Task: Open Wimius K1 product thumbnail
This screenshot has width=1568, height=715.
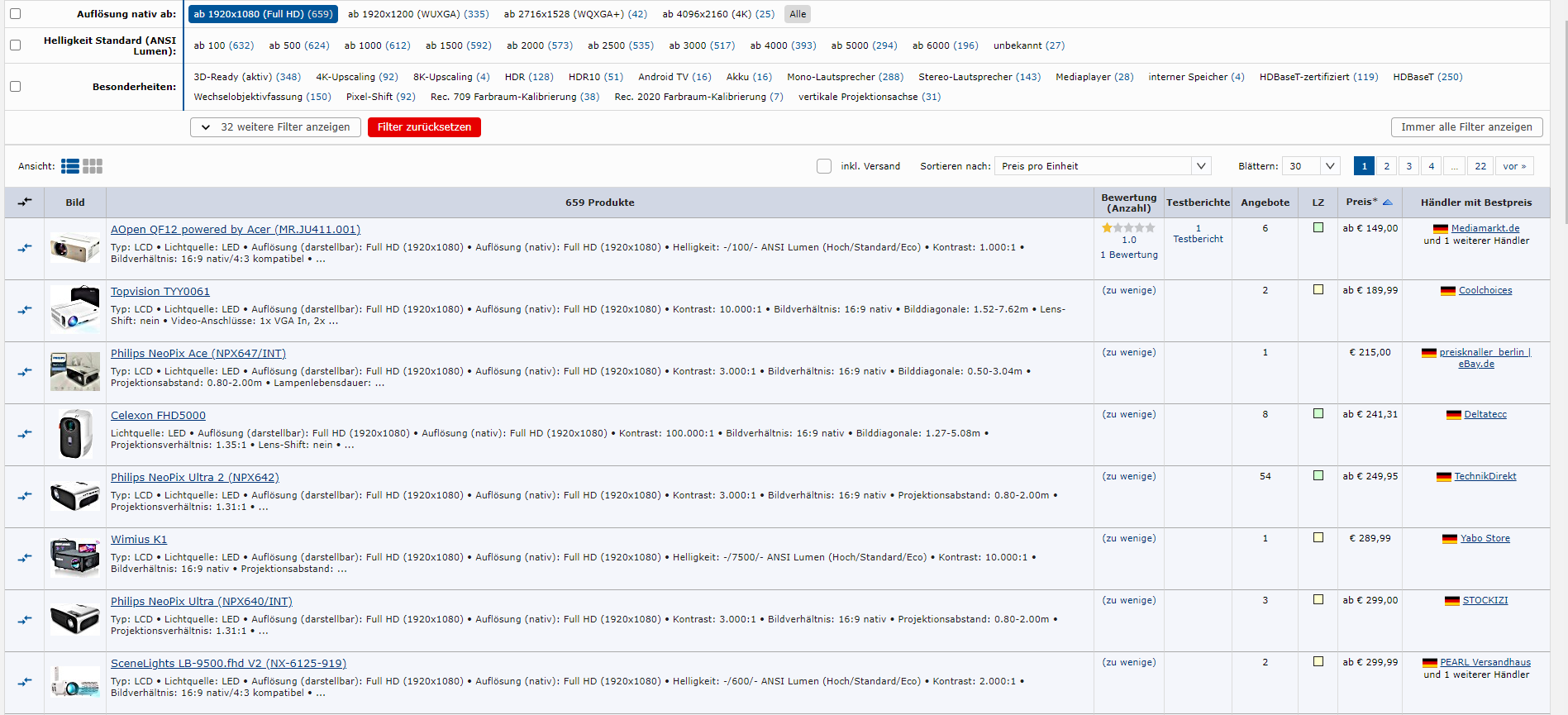Action: point(74,557)
